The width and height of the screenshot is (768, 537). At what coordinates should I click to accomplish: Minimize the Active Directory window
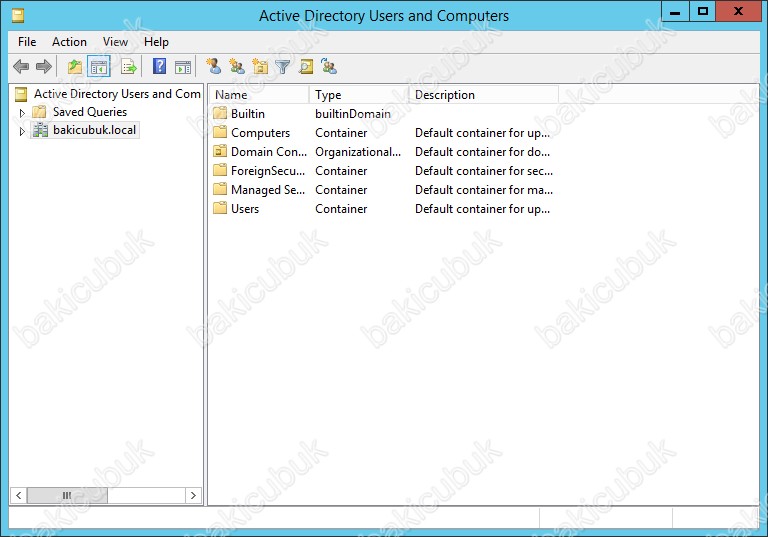coord(675,12)
